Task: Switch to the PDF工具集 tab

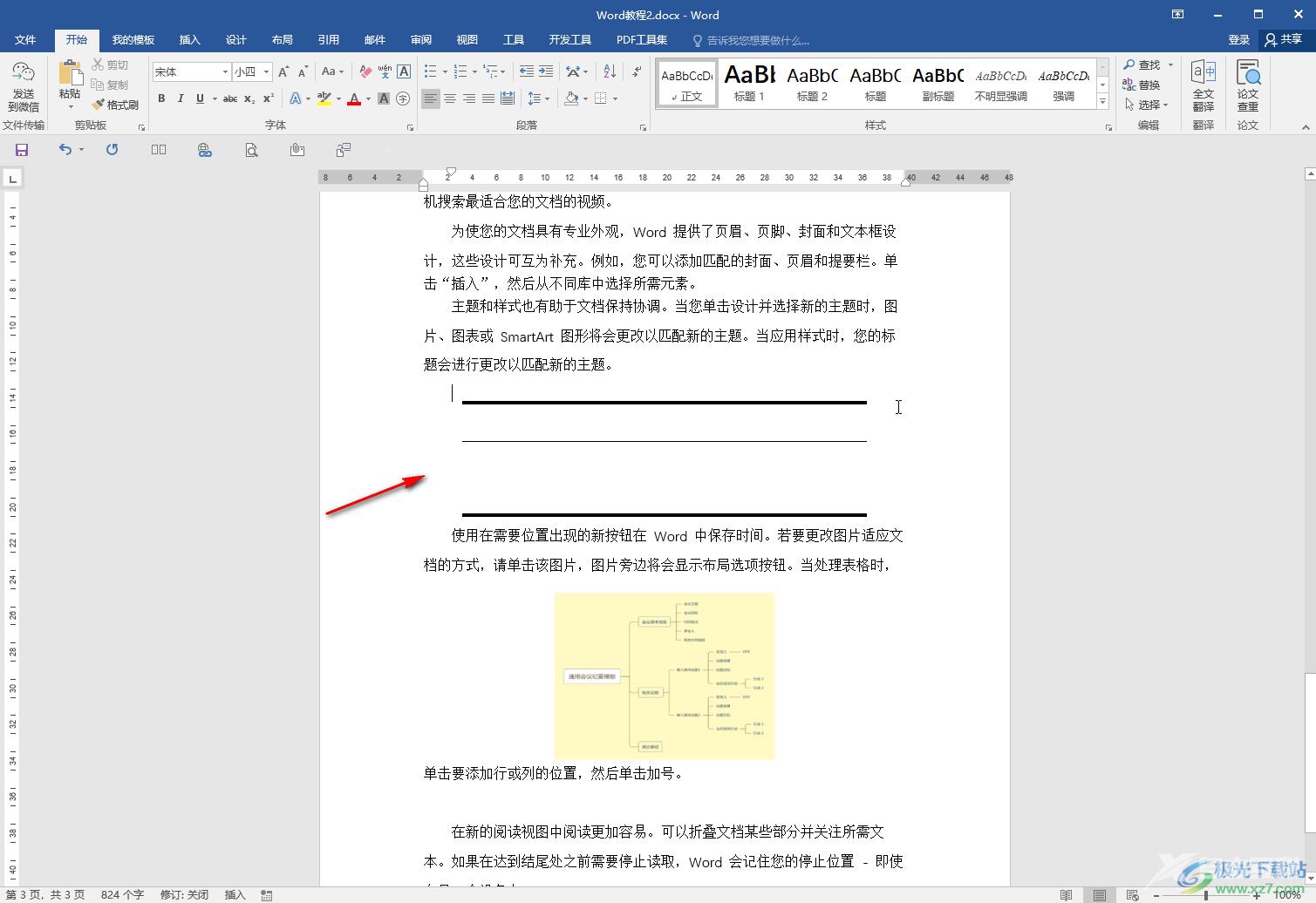Action: (x=642, y=39)
